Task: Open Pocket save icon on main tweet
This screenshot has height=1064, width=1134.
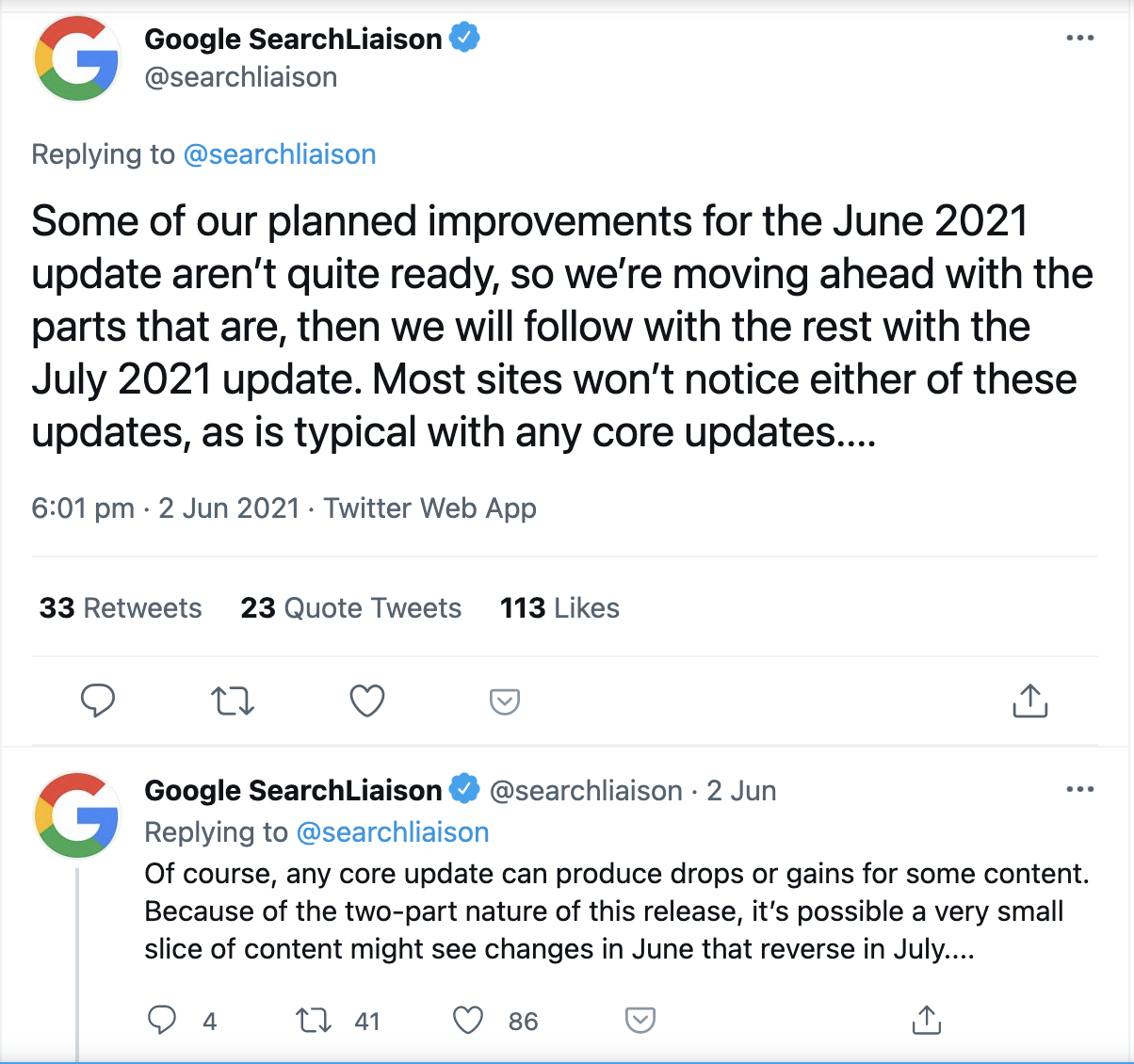Action: 505,701
